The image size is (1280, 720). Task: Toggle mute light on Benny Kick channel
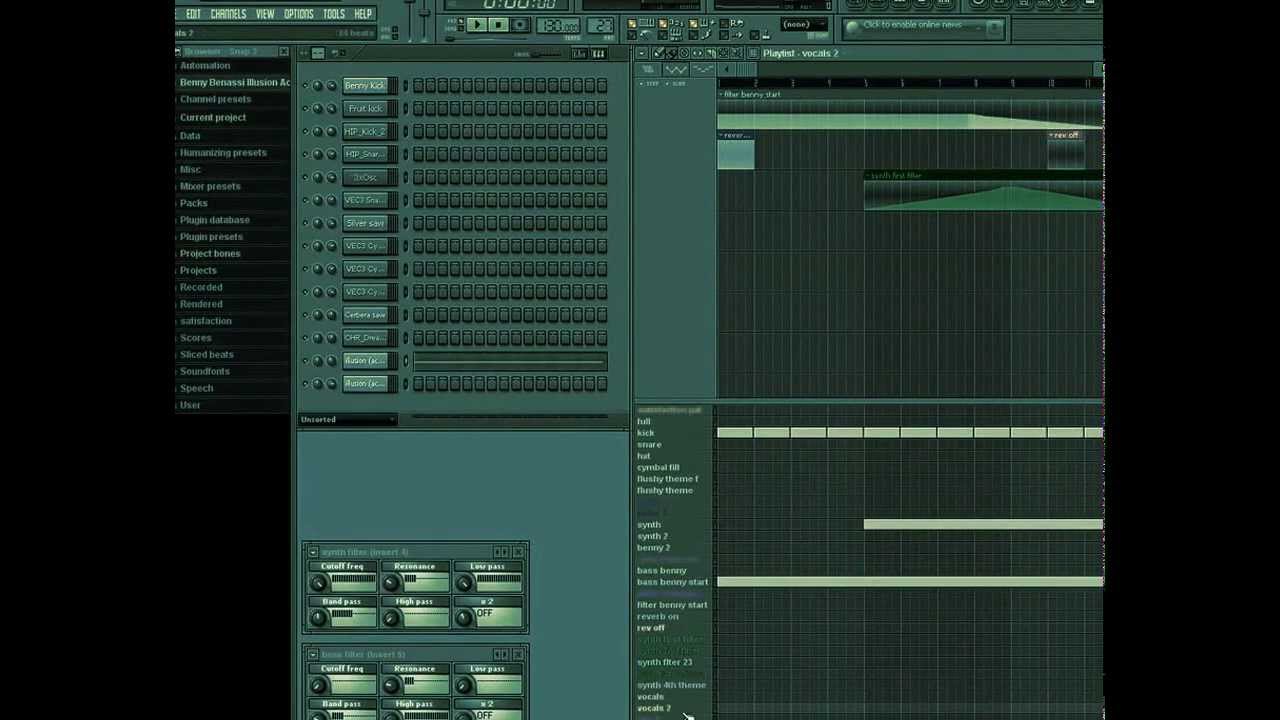(x=306, y=86)
